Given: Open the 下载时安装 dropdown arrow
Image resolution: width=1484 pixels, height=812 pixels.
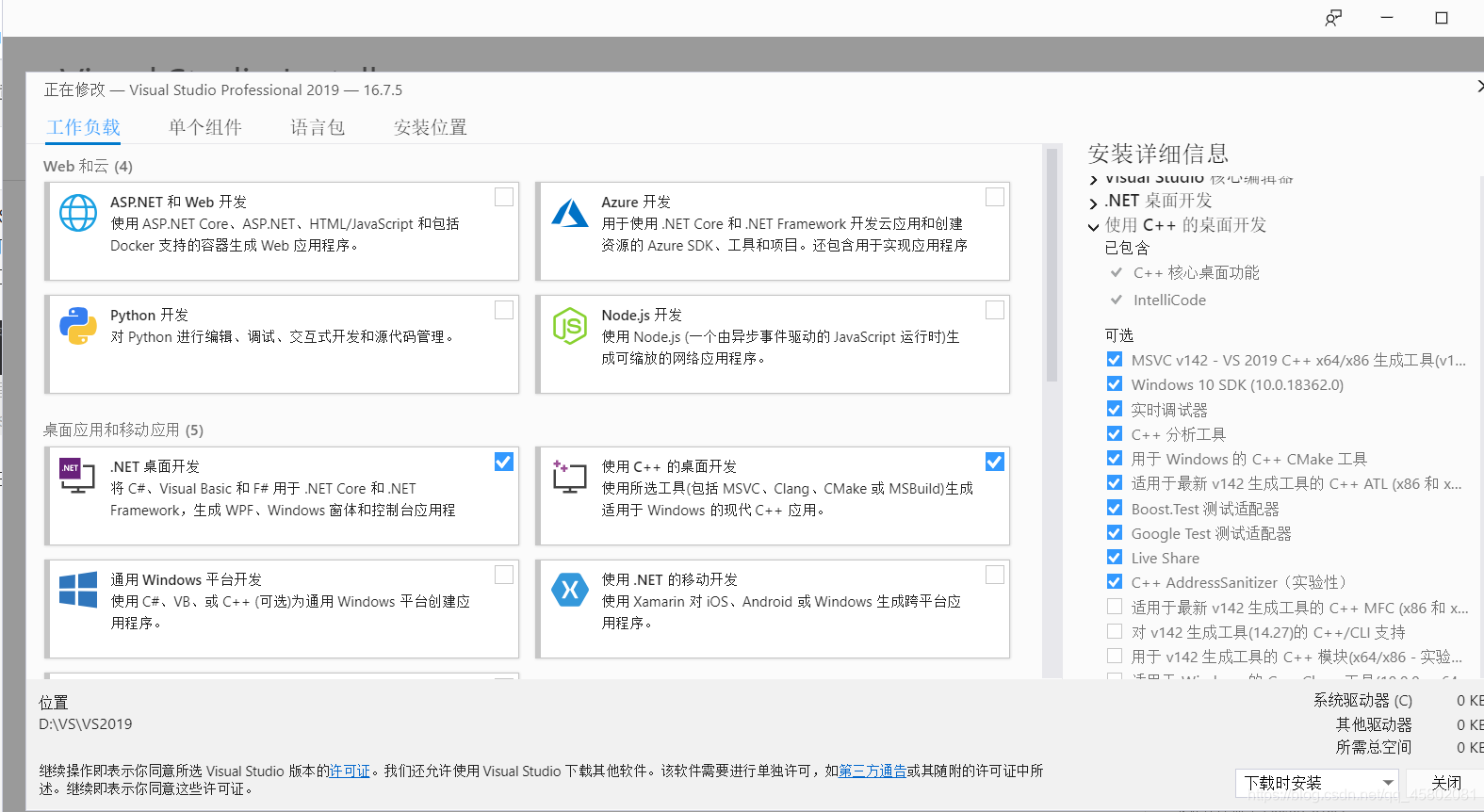Looking at the screenshot, I should point(1388,783).
